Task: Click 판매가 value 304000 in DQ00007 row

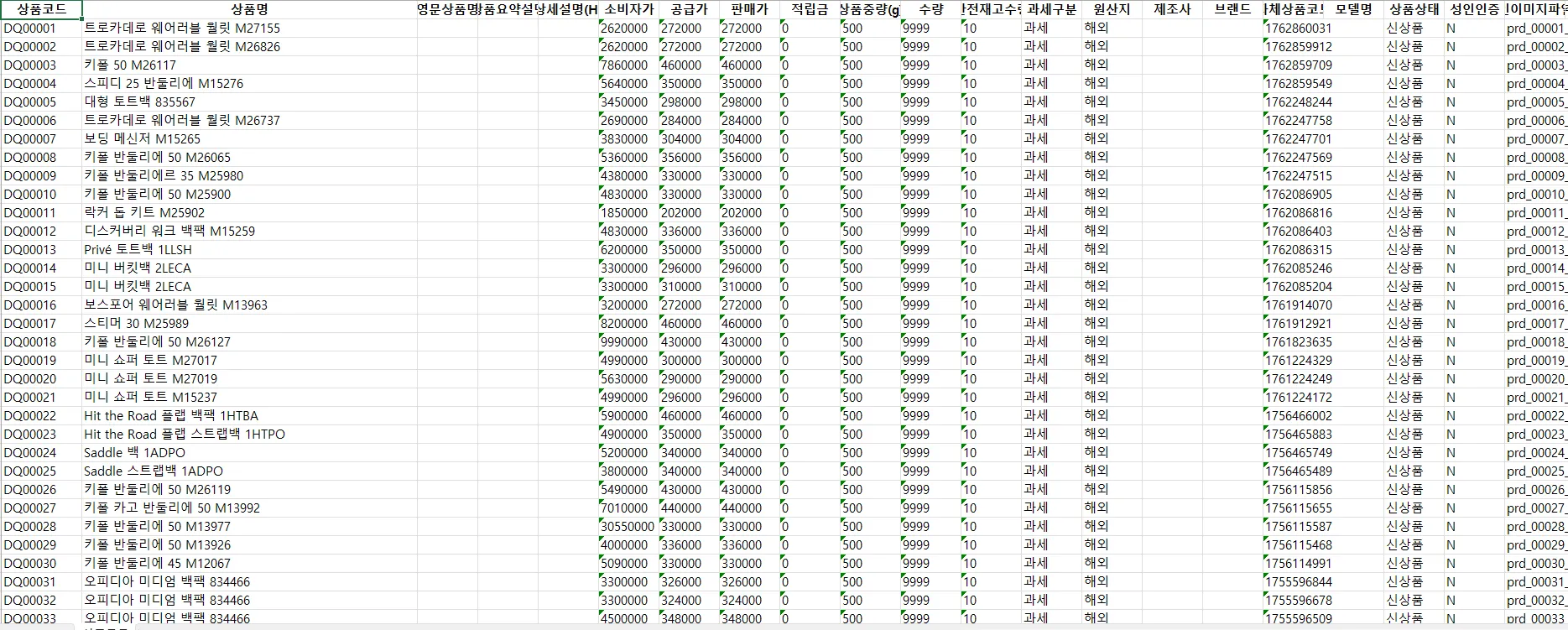Action: coord(749,138)
